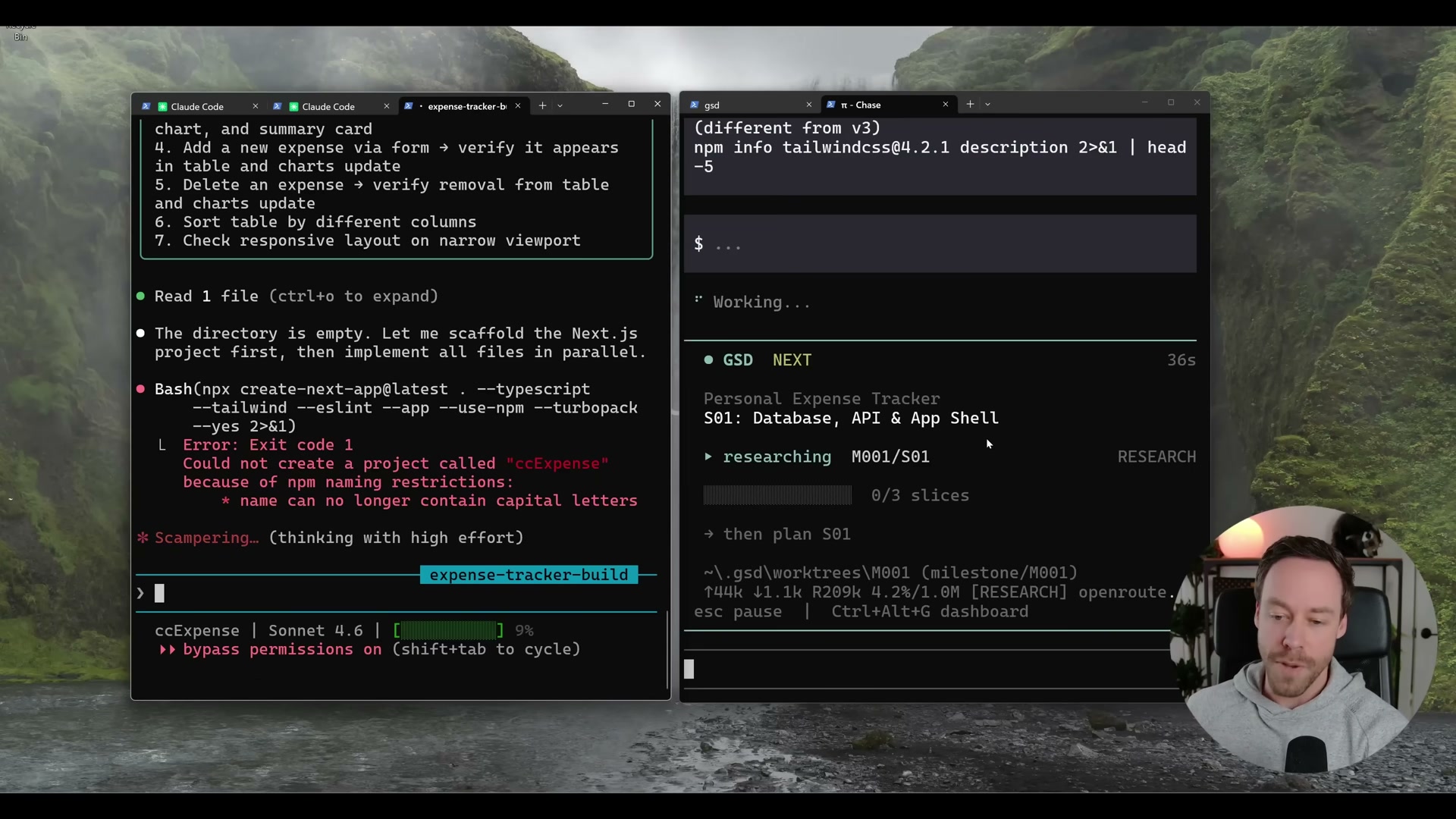Image resolution: width=1456 pixels, height=819 pixels.
Task: Click the RESEARCH status label
Action: coord(1156,457)
